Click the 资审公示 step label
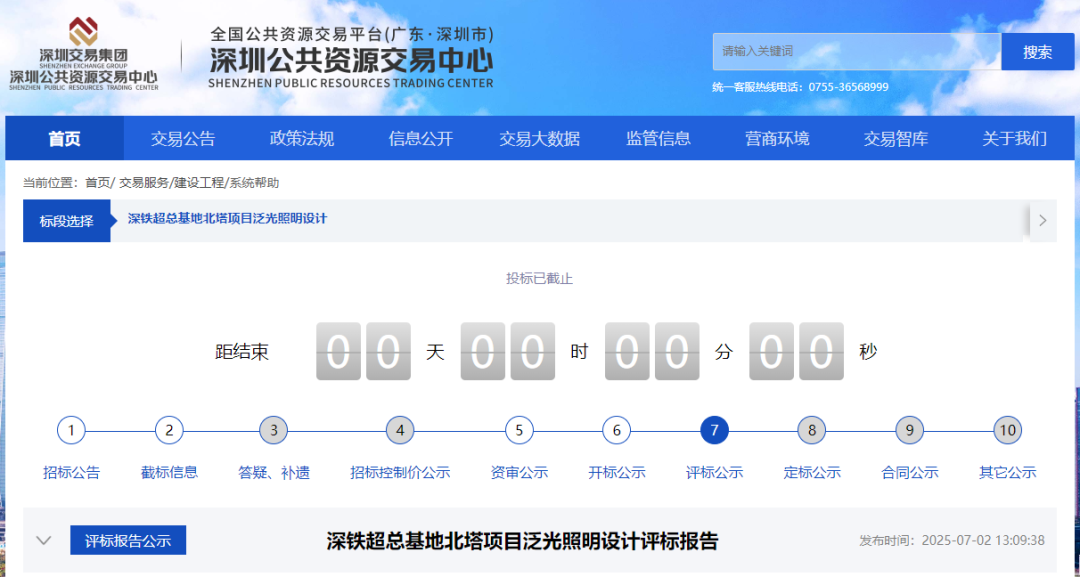This screenshot has height=577, width=1080. pos(519,472)
